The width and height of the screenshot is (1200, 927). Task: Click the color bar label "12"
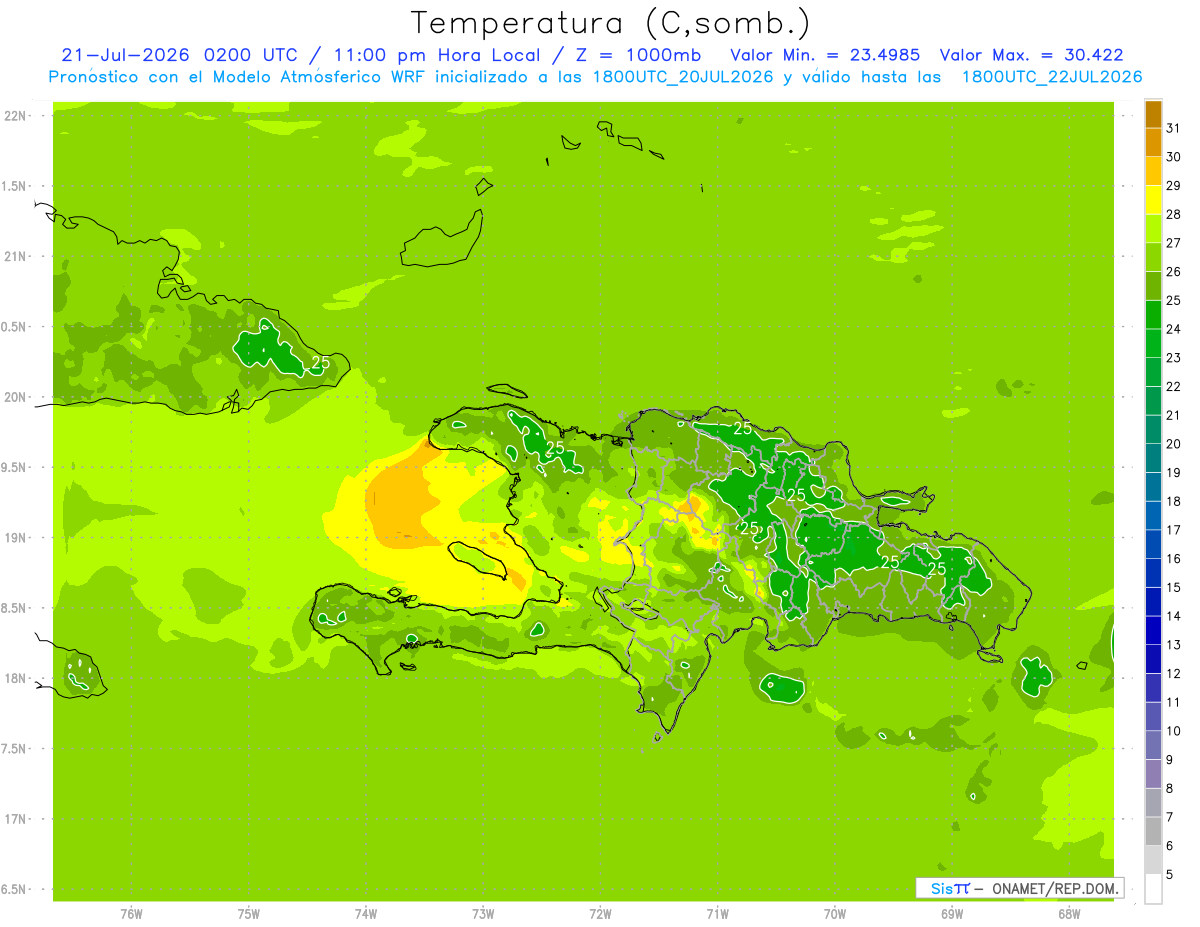[1173, 674]
